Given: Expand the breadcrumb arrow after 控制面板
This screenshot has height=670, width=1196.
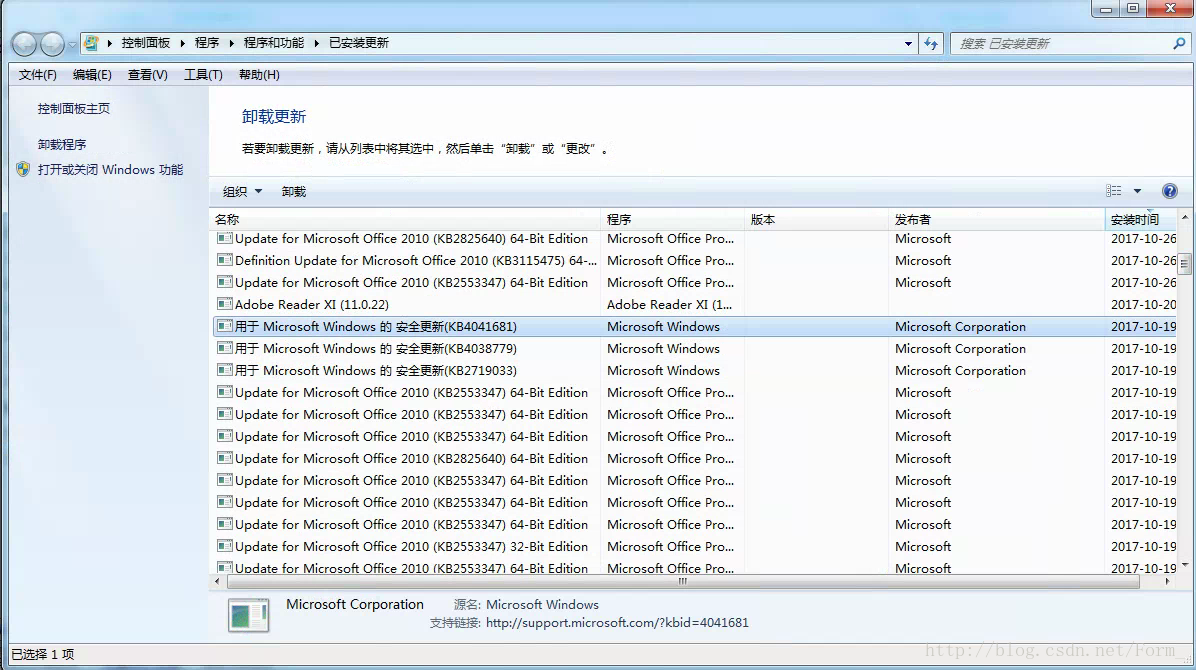Looking at the screenshot, I should click(x=183, y=43).
